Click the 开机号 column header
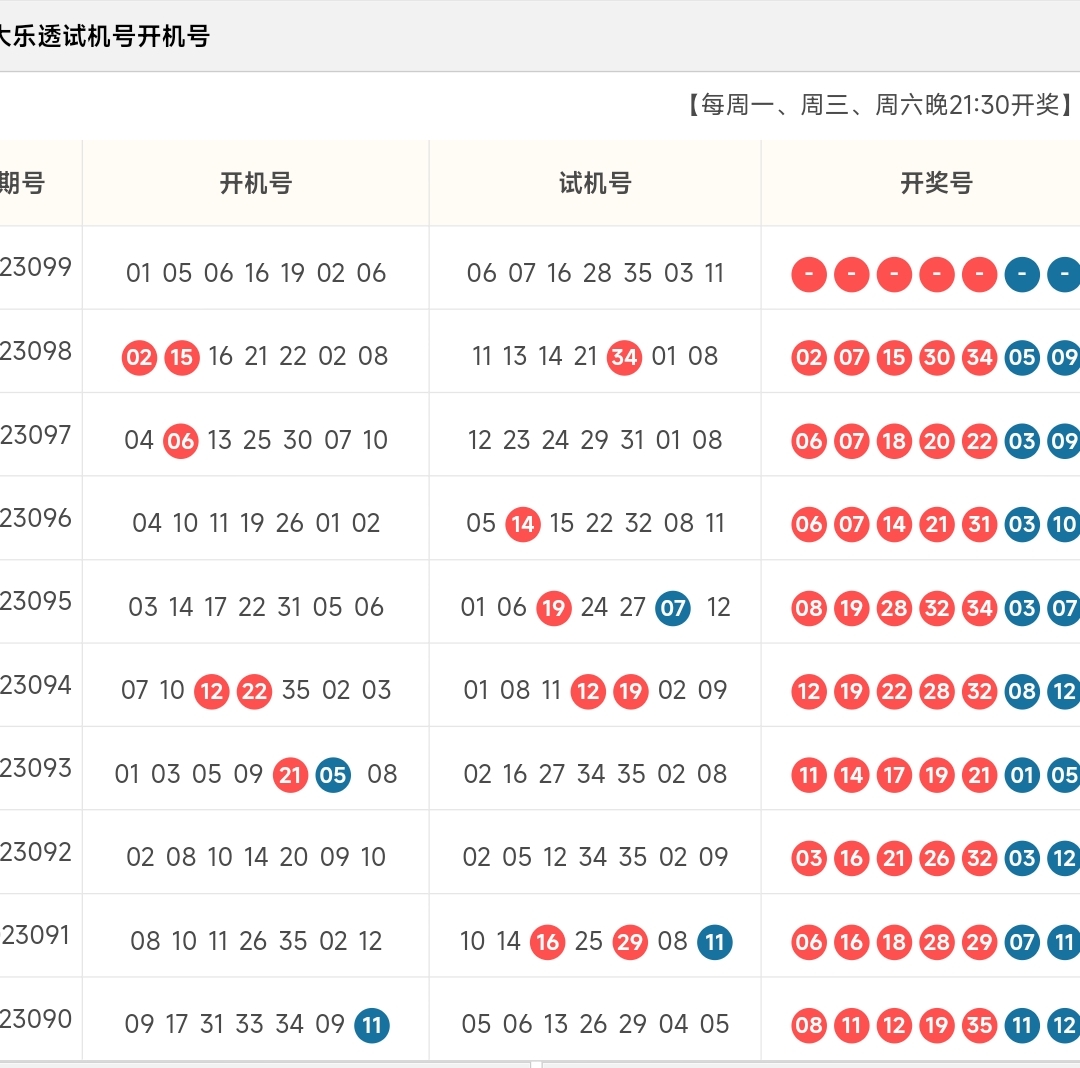 tap(256, 183)
